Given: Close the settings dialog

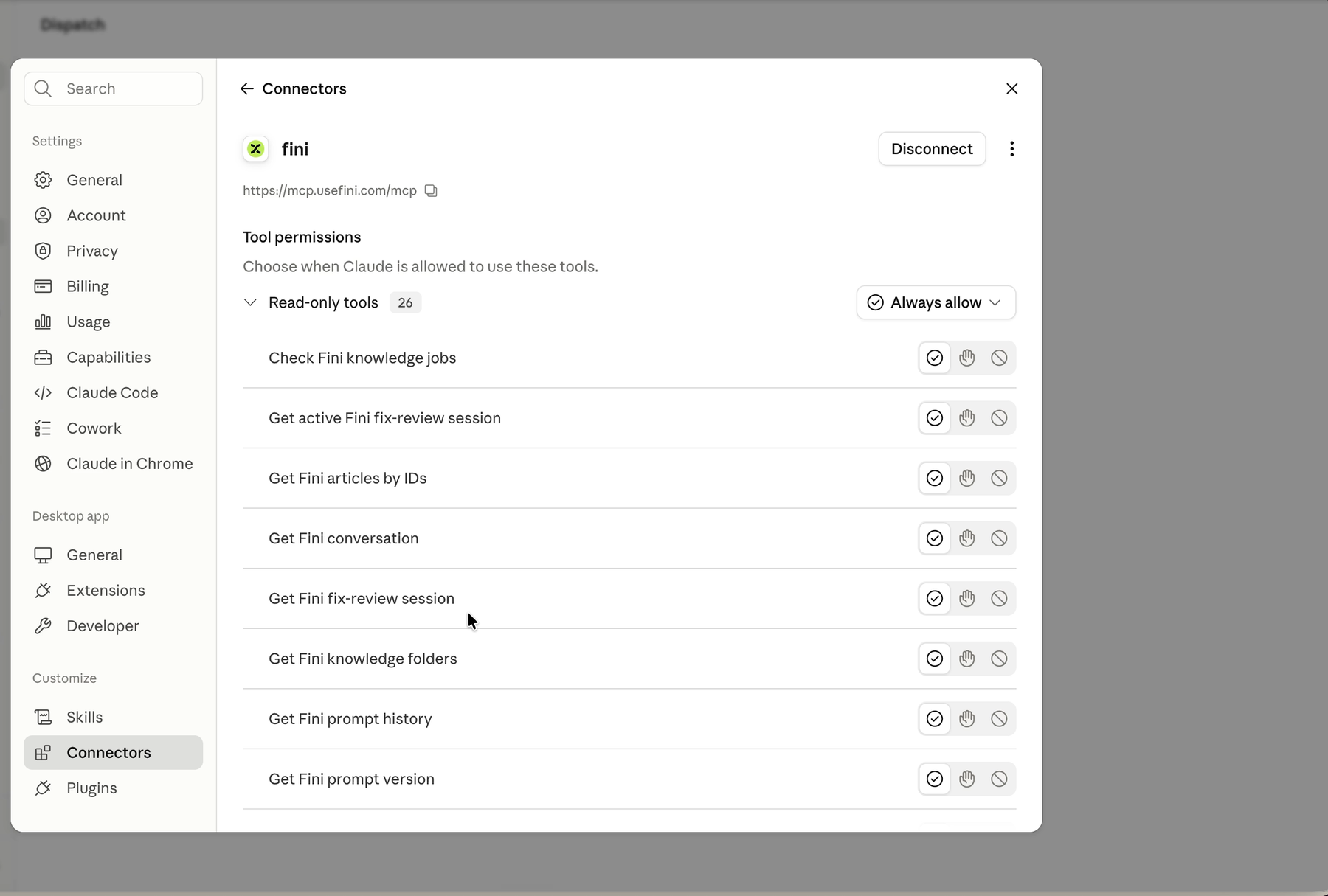Looking at the screenshot, I should (1011, 88).
